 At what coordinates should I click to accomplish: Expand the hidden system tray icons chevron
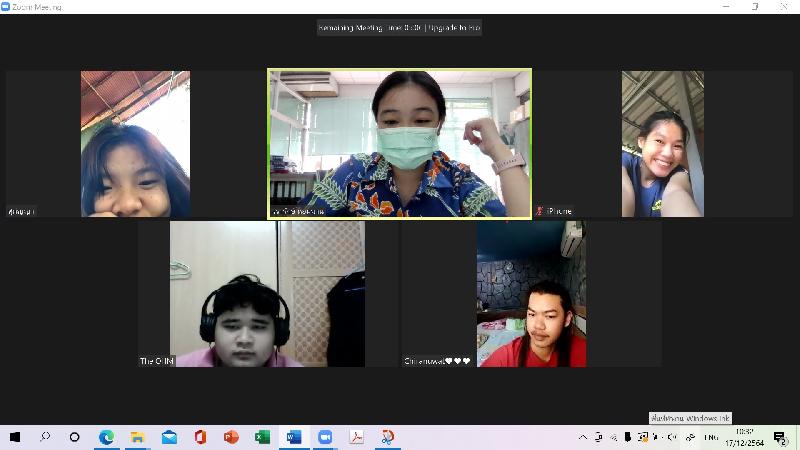point(583,437)
